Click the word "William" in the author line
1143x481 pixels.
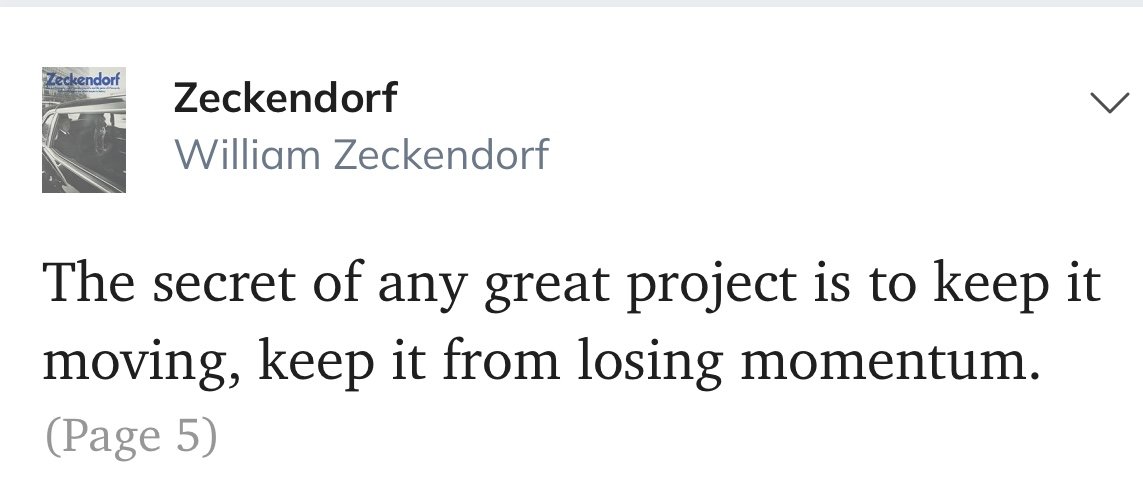(247, 155)
